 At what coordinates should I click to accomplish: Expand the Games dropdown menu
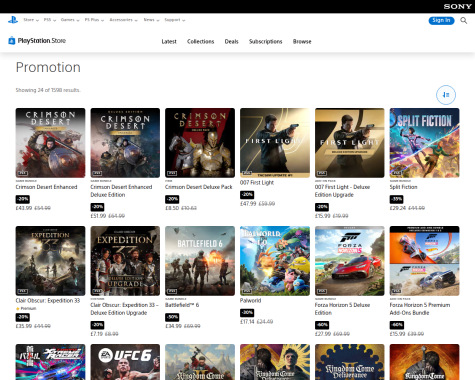70,20
